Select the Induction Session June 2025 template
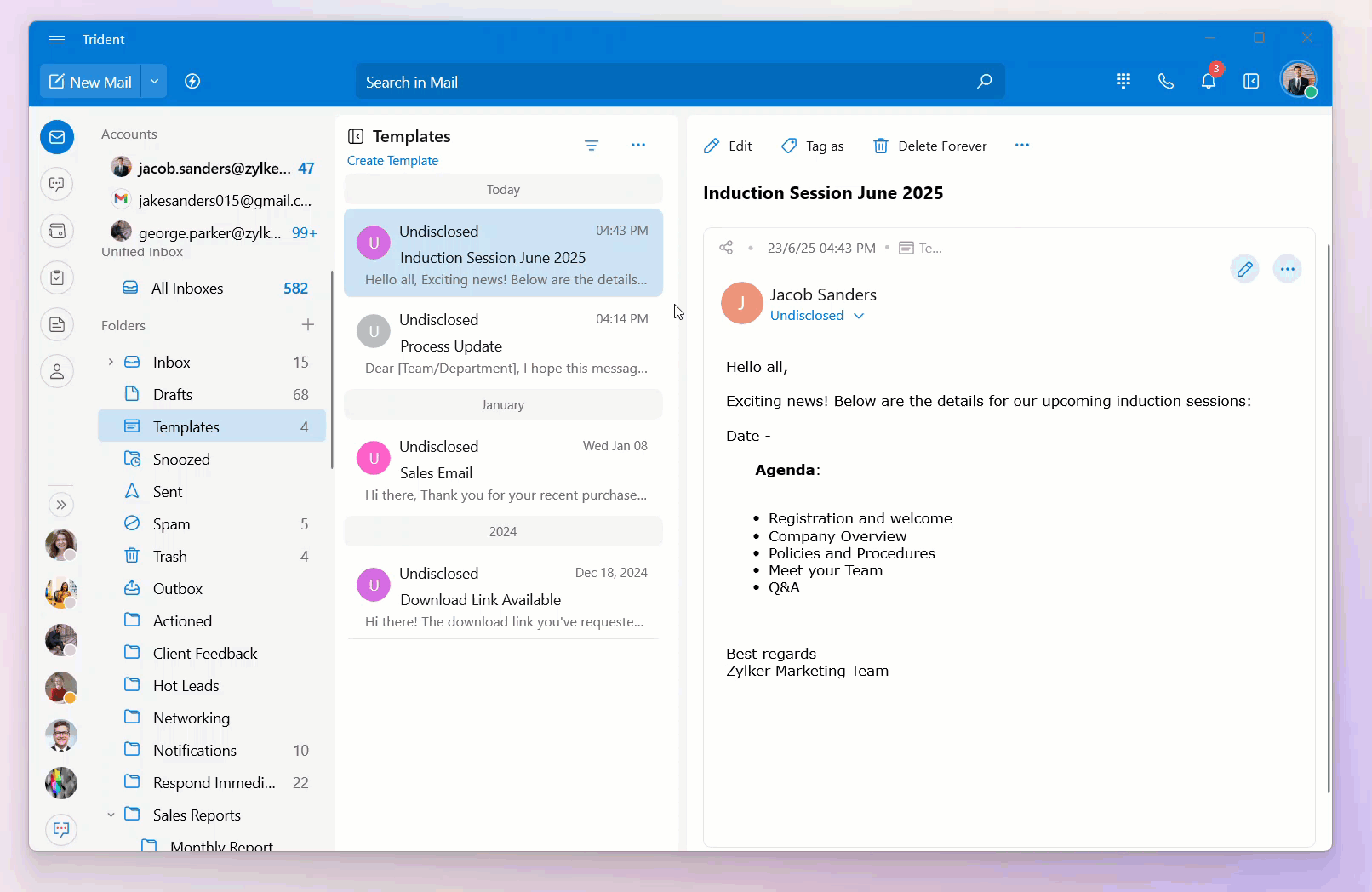The height and width of the screenshot is (892, 1372). click(503, 253)
